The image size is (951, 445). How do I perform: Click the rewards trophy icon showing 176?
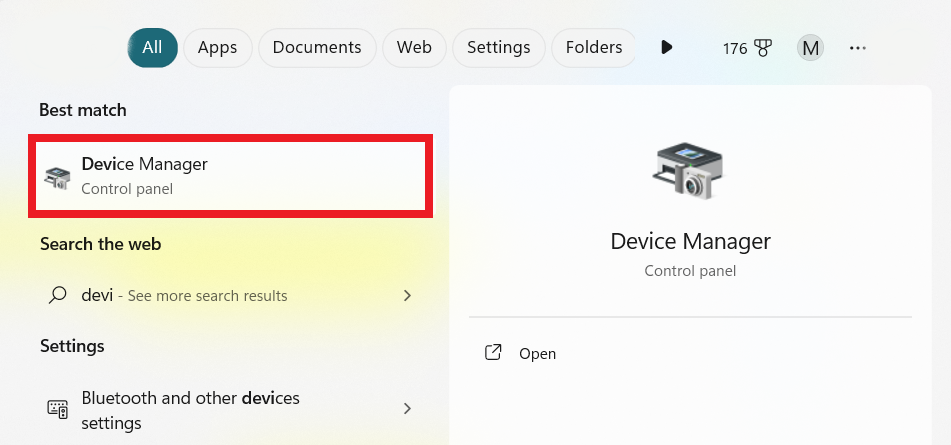click(764, 48)
